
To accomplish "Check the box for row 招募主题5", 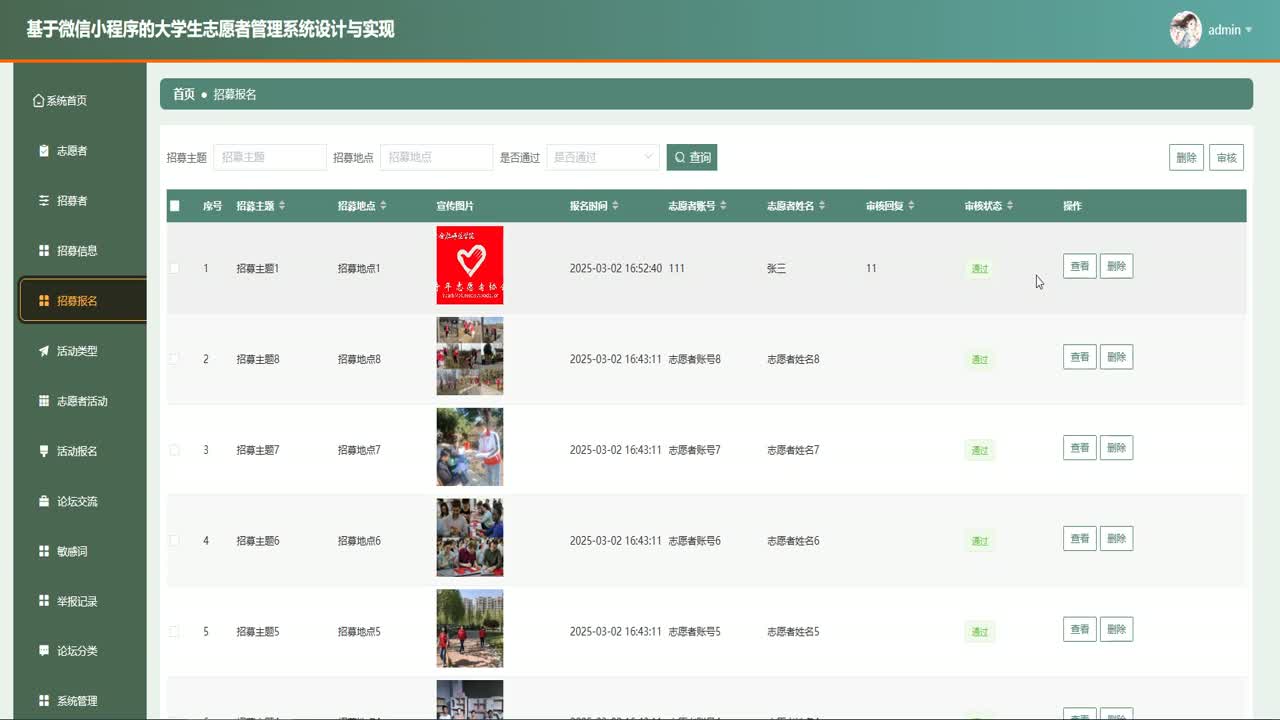I will click(175, 632).
